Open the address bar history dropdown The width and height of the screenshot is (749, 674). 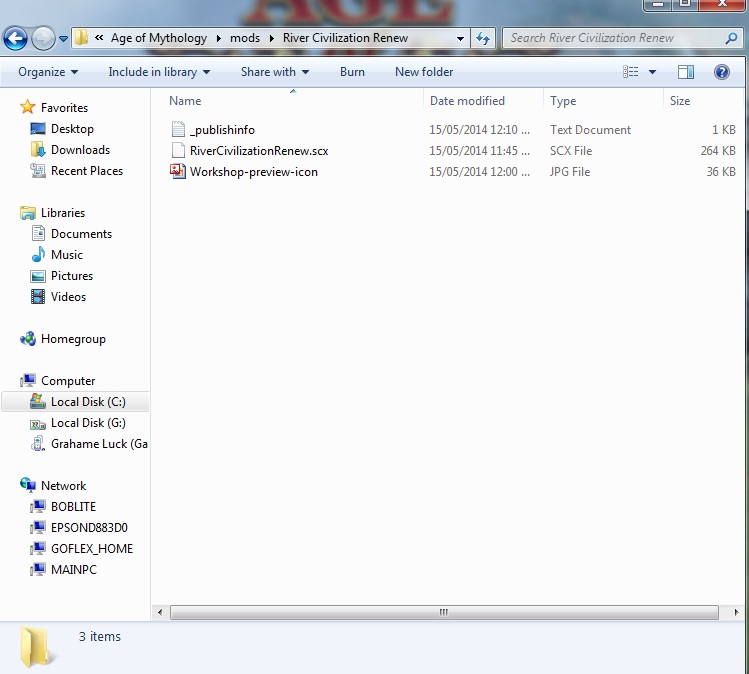pyautogui.click(x=460, y=38)
